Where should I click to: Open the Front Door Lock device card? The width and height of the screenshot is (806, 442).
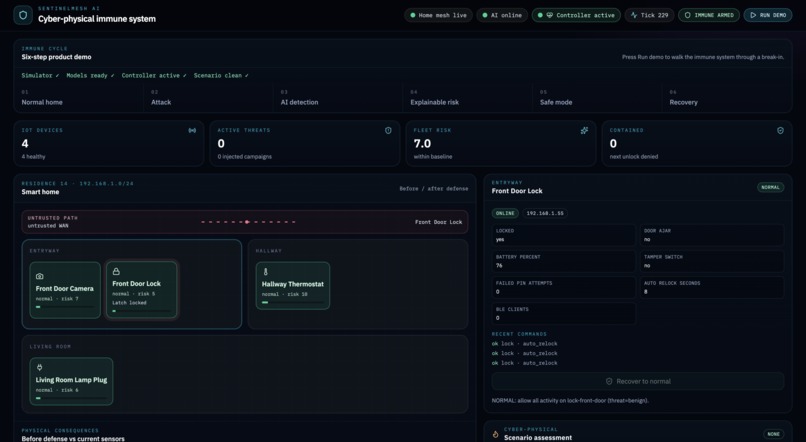[141, 290]
